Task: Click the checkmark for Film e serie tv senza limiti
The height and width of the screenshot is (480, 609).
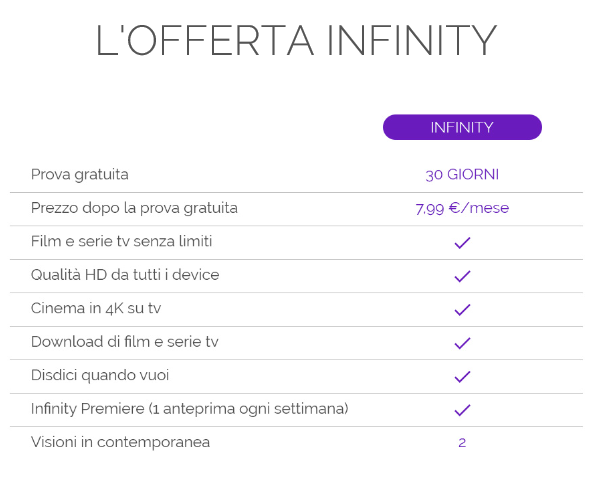Action: click(x=462, y=242)
